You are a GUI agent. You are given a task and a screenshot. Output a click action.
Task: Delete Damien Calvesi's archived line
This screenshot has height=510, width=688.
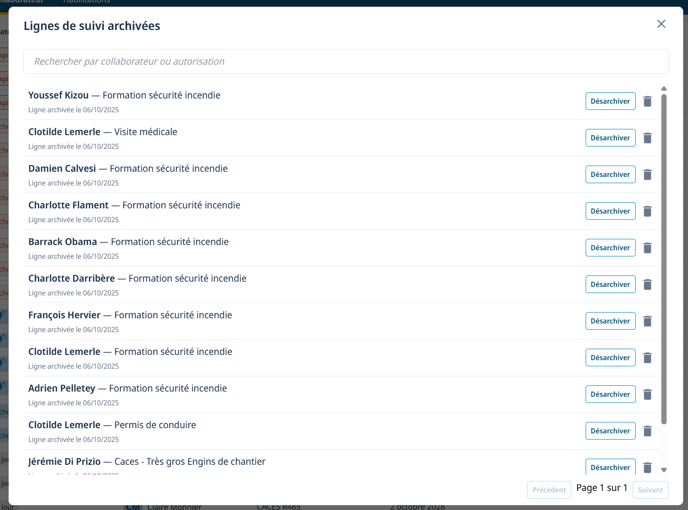(647, 174)
